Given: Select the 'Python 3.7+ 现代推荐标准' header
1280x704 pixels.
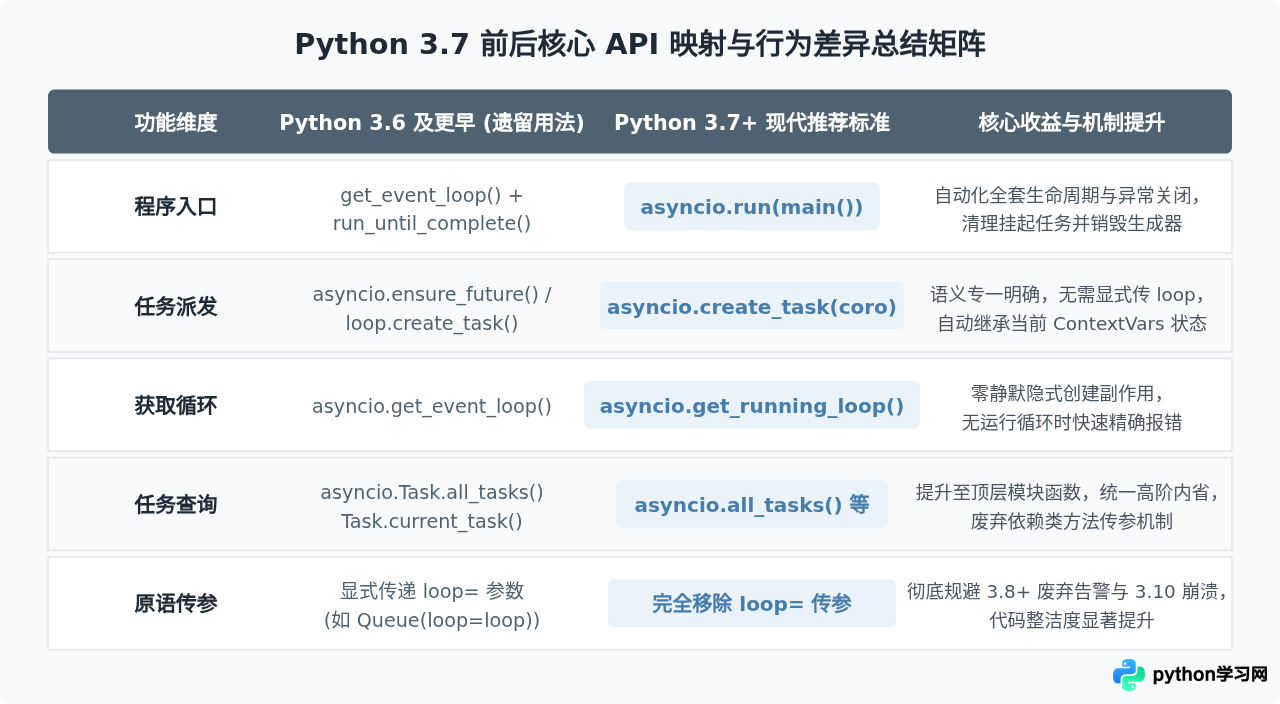Looking at the screenshot, I should click(x=752, y=123).
